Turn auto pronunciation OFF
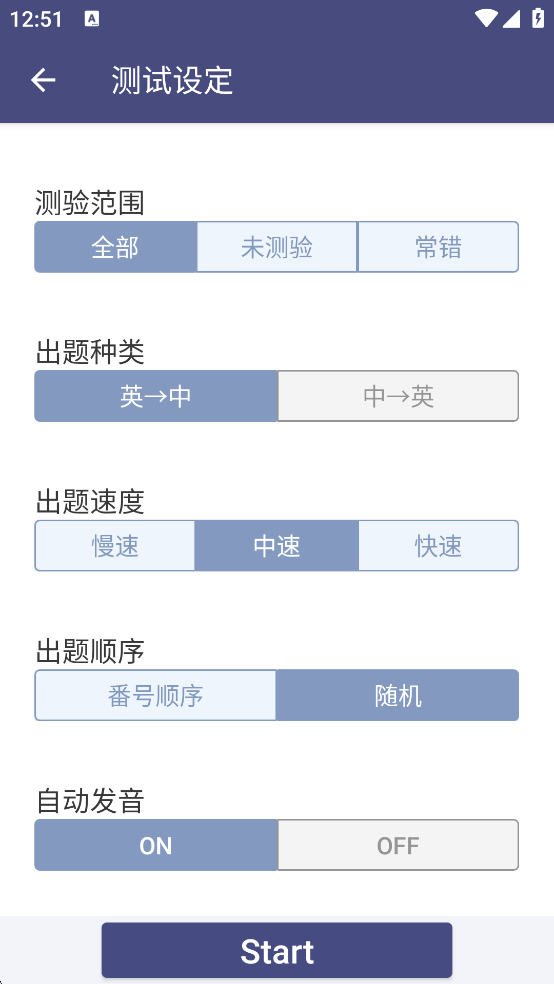Image resolution: width=554 pixels, height=984 pixels. pos(398,845)
